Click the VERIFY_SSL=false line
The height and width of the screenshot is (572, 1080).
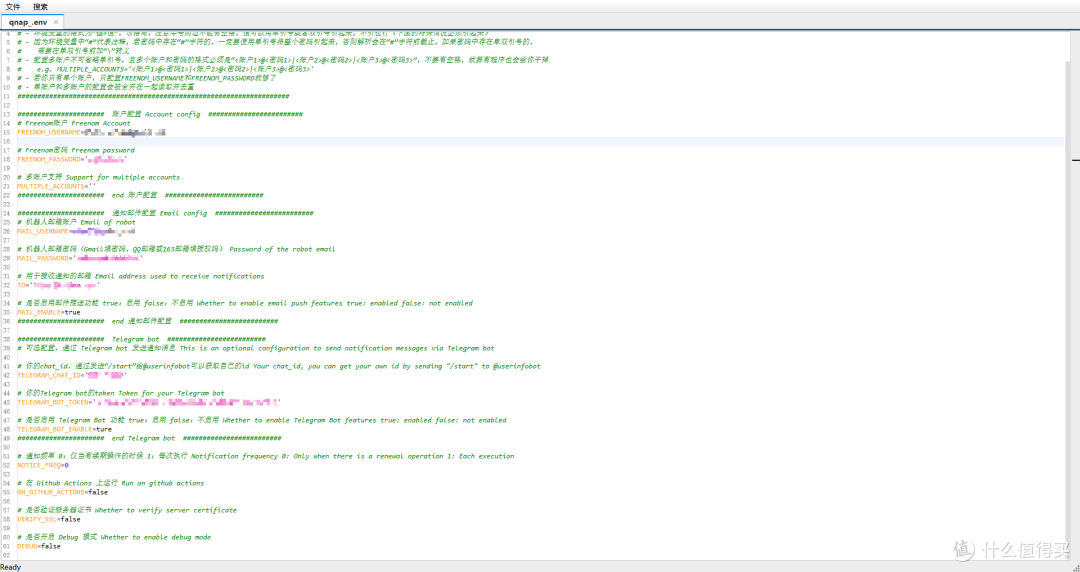coord(49,519)
